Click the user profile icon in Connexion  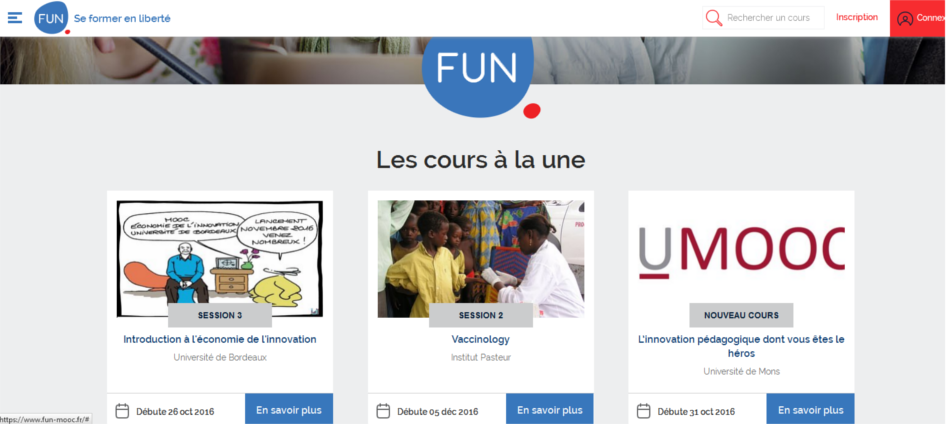coord(904,19)
